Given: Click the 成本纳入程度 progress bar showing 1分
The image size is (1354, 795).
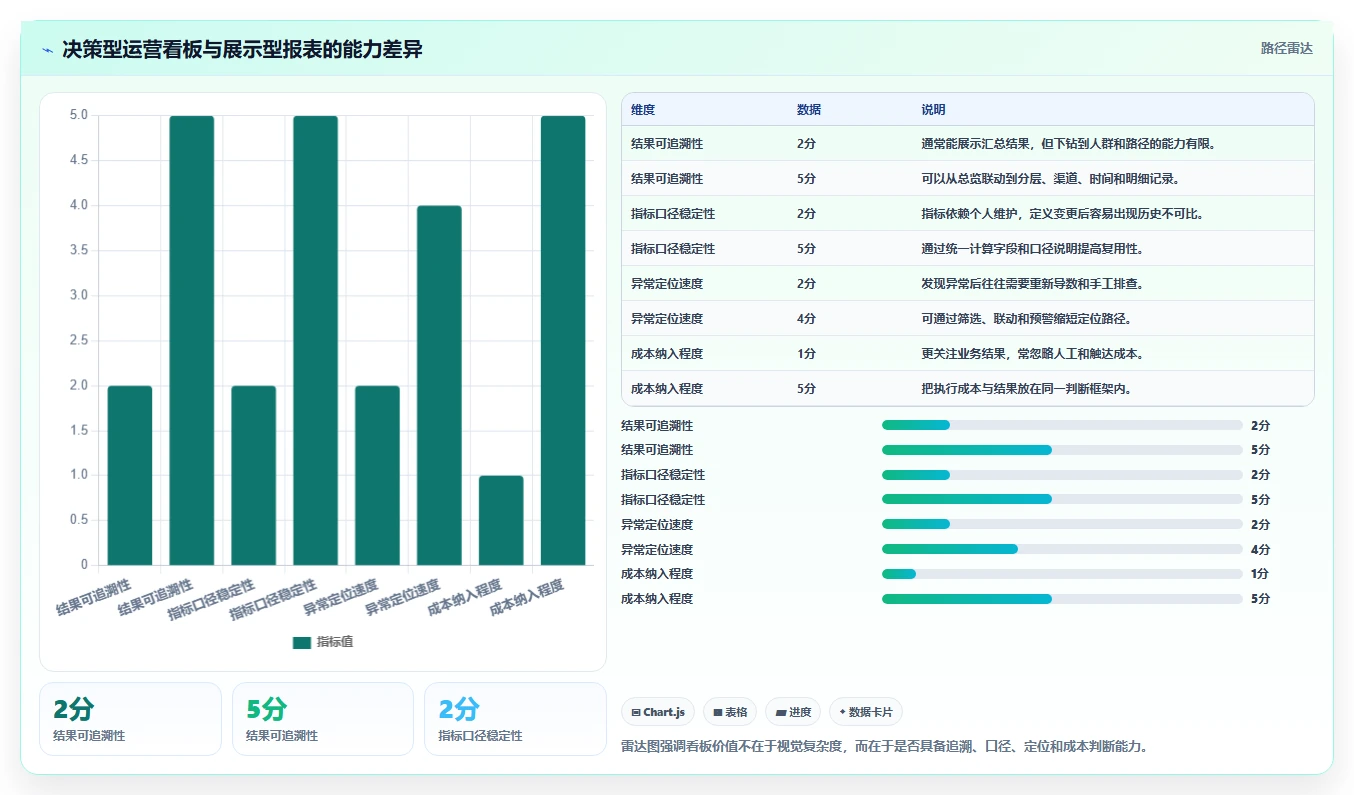Looking at the screenshot, I should pyautogui.click(x=1062, y=574).
